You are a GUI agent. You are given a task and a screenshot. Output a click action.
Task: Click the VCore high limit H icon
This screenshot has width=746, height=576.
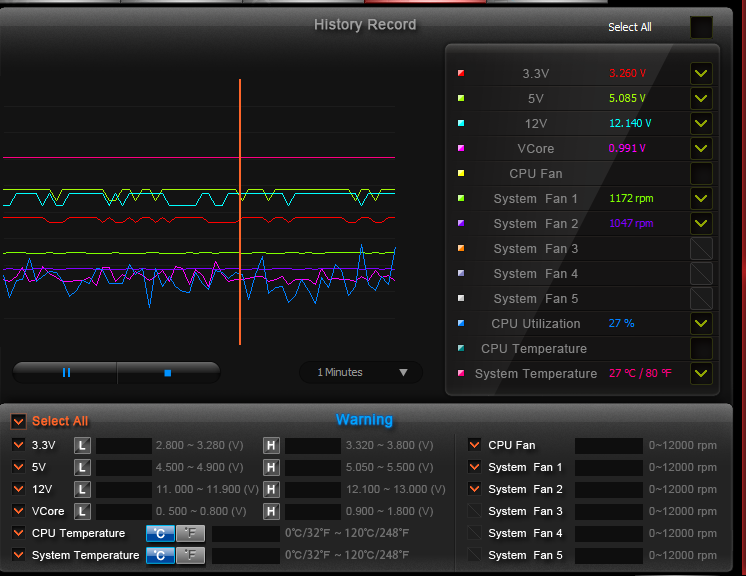[x=271, y=512]
